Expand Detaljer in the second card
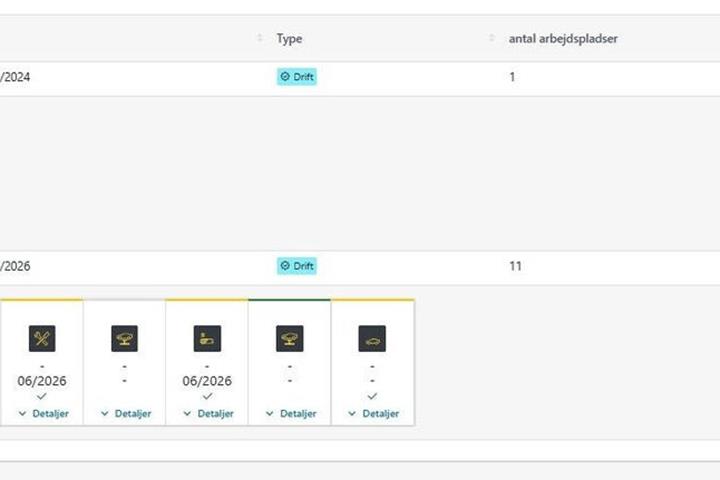Viewport: 720px width, 480px height. click(x=126, y=413)
